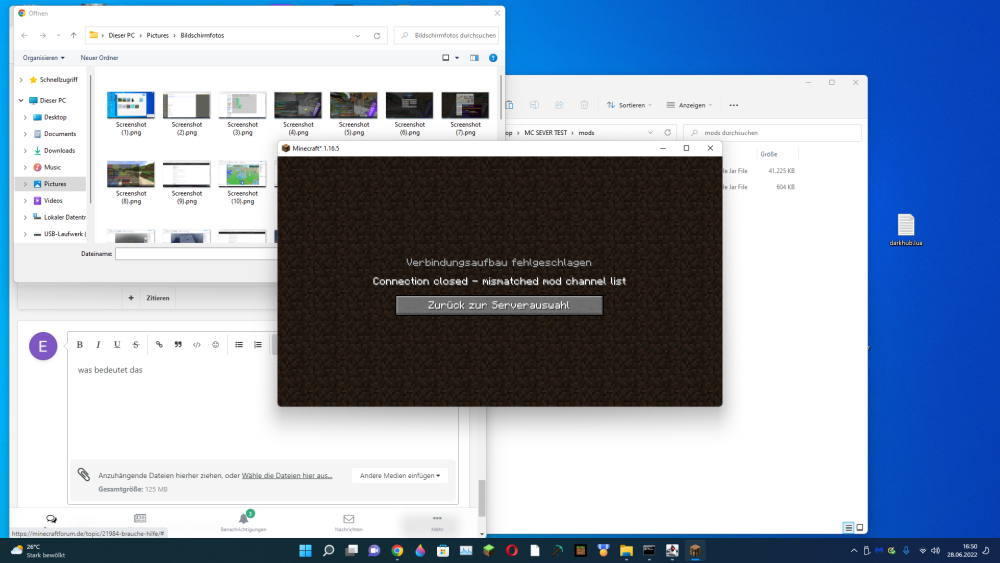1000x563 pixels.
Task: Insert a bulleted list in the editor
Action: coord(239,345)
